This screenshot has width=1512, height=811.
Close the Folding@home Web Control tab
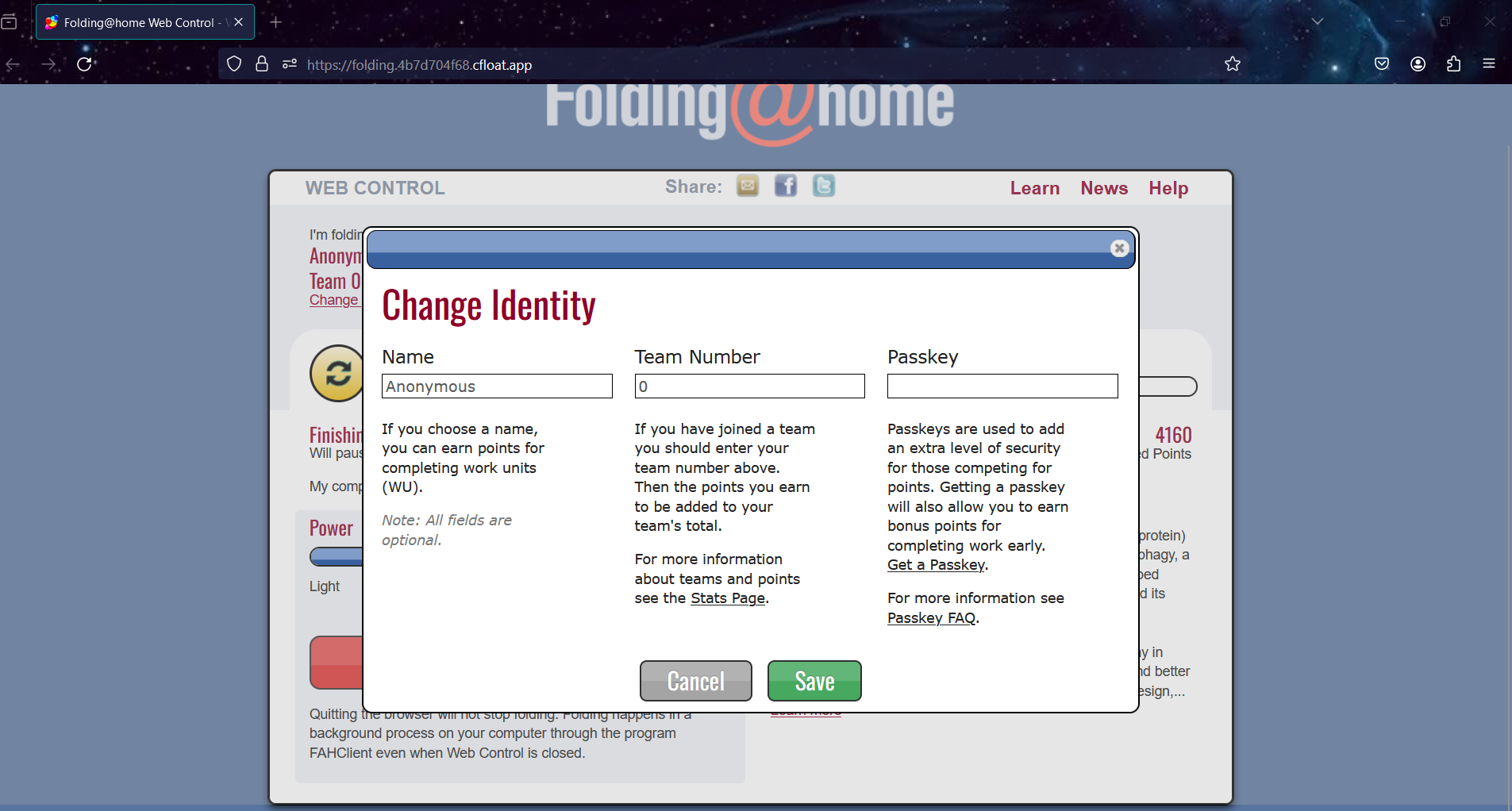(239, 22)
